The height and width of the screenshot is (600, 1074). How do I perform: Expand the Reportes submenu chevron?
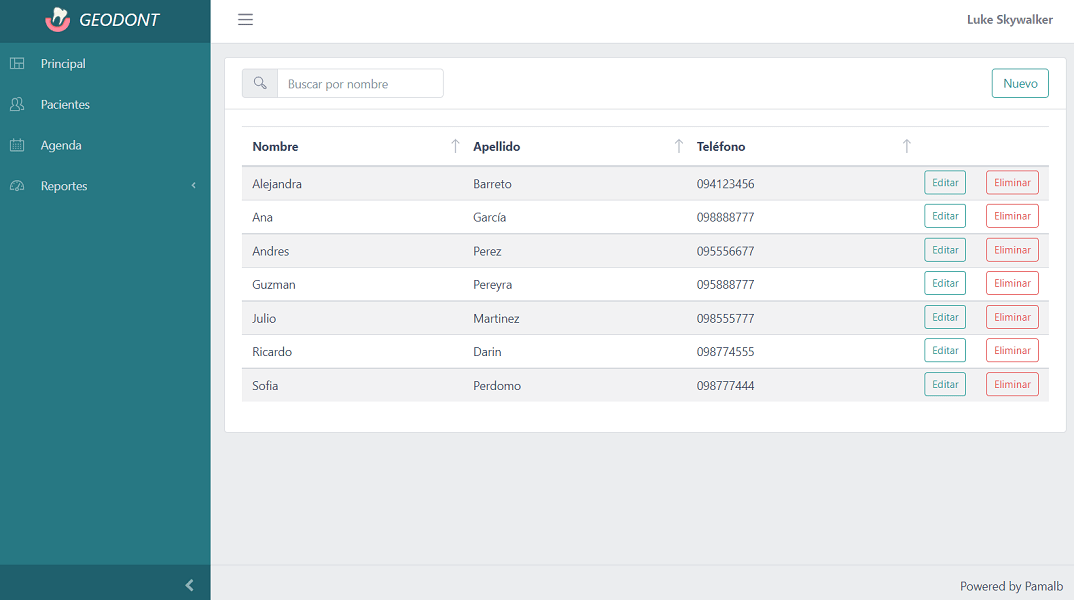click(x=193, y=186)
